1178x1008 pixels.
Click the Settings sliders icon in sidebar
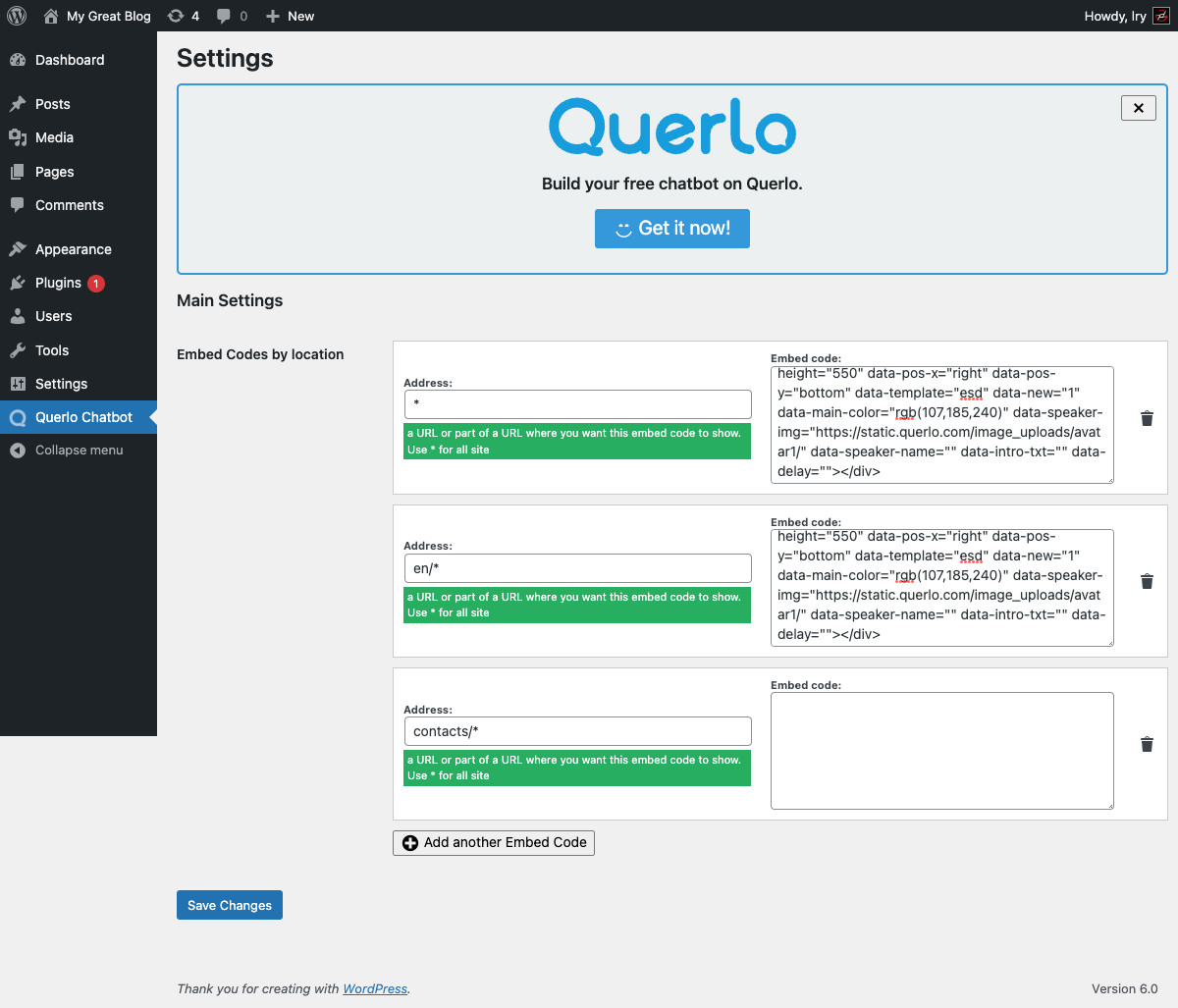[18, 384]
